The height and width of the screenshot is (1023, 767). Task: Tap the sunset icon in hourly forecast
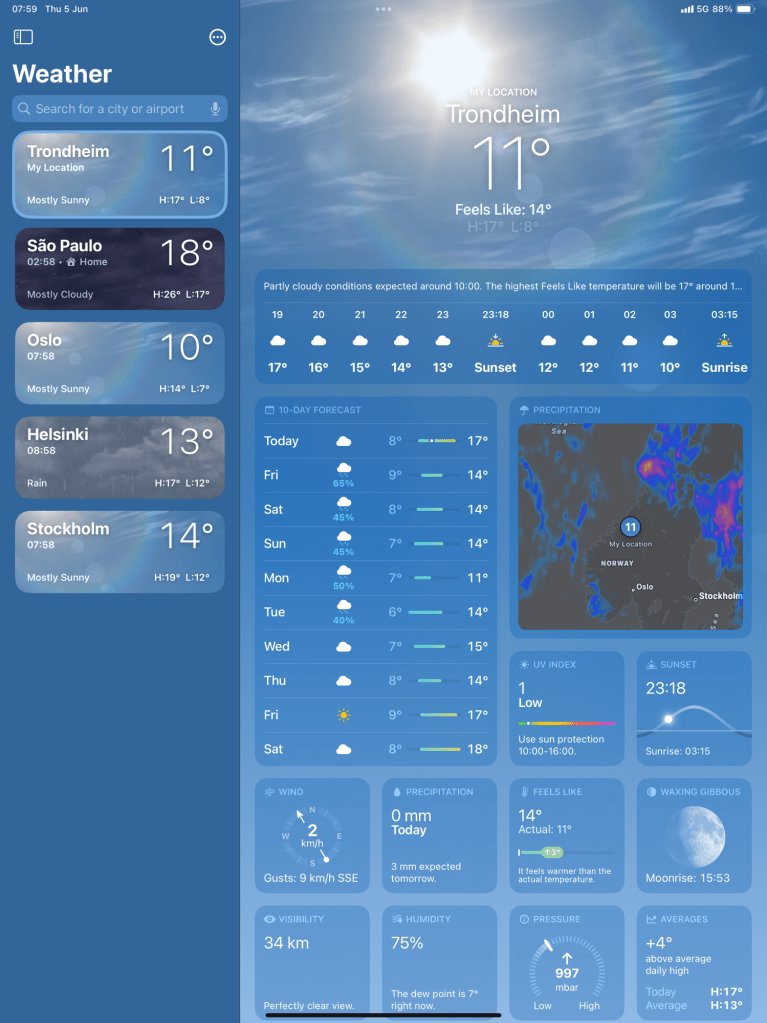click(495, 341)
